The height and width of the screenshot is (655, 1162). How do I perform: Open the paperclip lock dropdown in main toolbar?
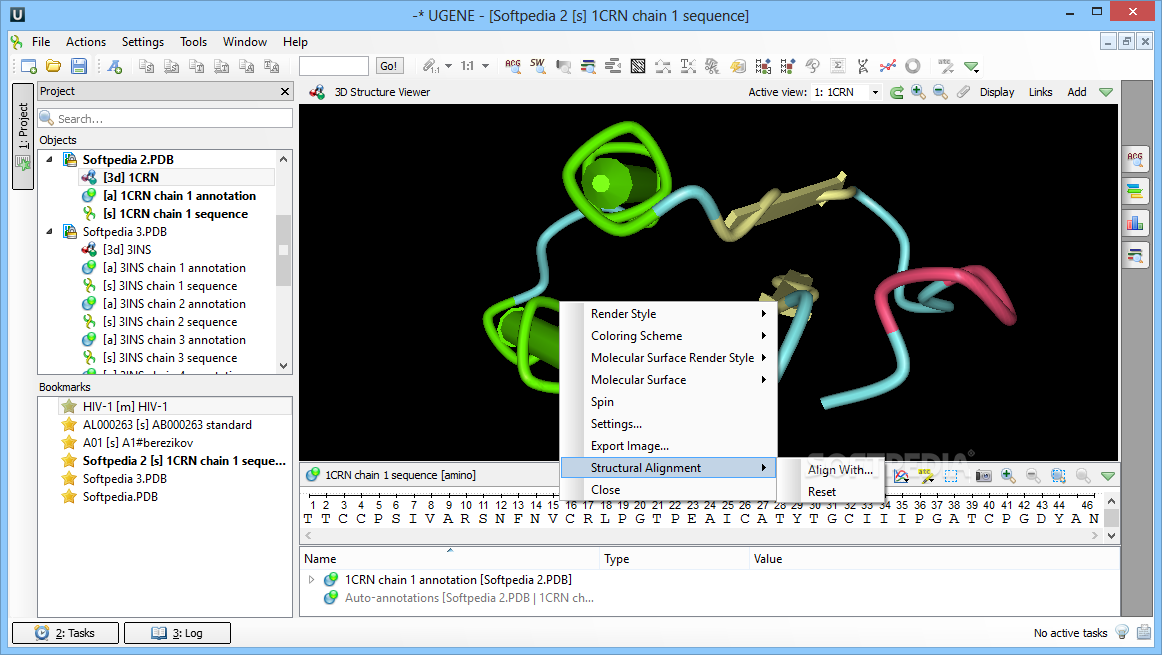[x=448, y=66]
